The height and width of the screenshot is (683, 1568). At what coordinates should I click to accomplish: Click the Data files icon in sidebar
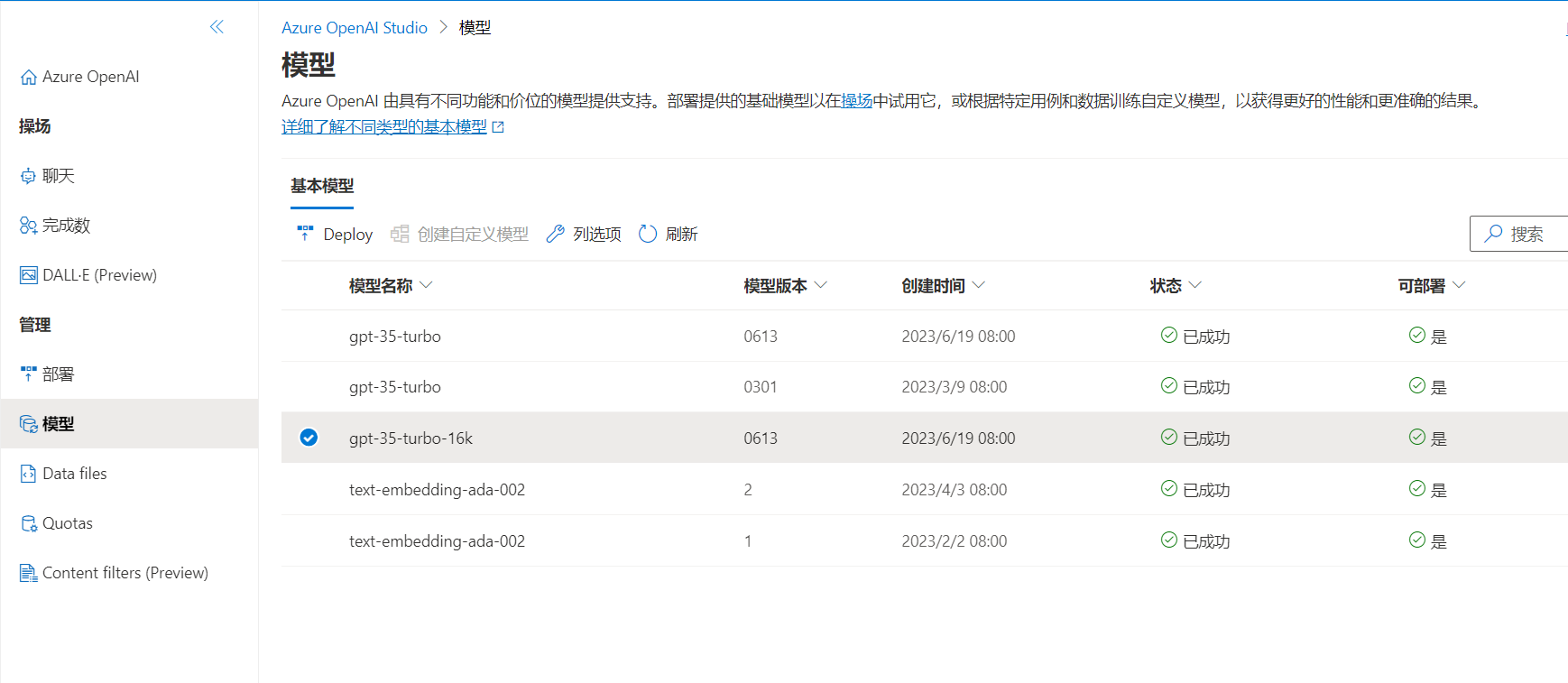coord(29,474)
